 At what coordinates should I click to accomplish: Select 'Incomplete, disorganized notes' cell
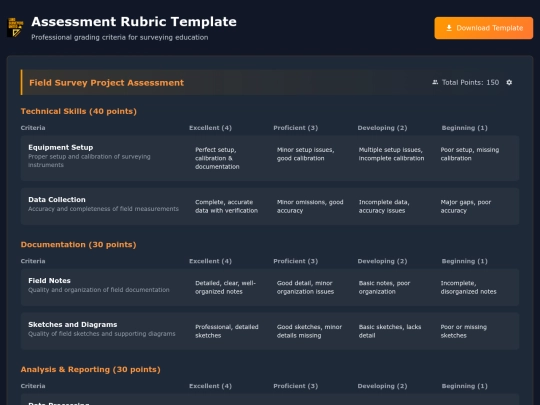pos(468,287)
